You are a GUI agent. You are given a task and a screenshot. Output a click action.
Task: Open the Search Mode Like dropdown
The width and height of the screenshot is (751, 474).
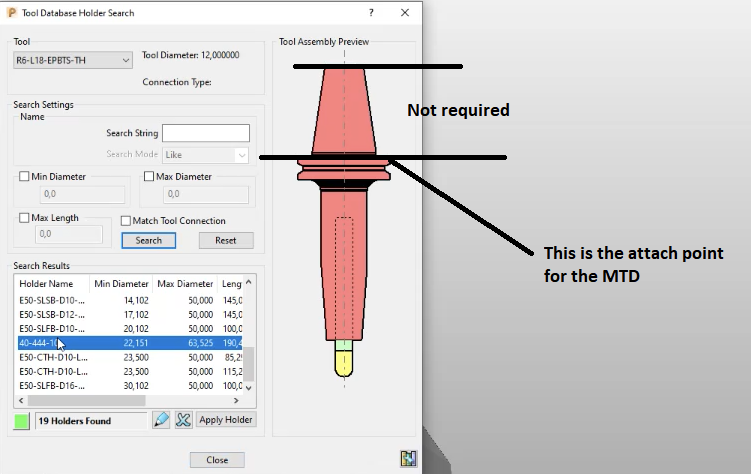tap(205, 155)
